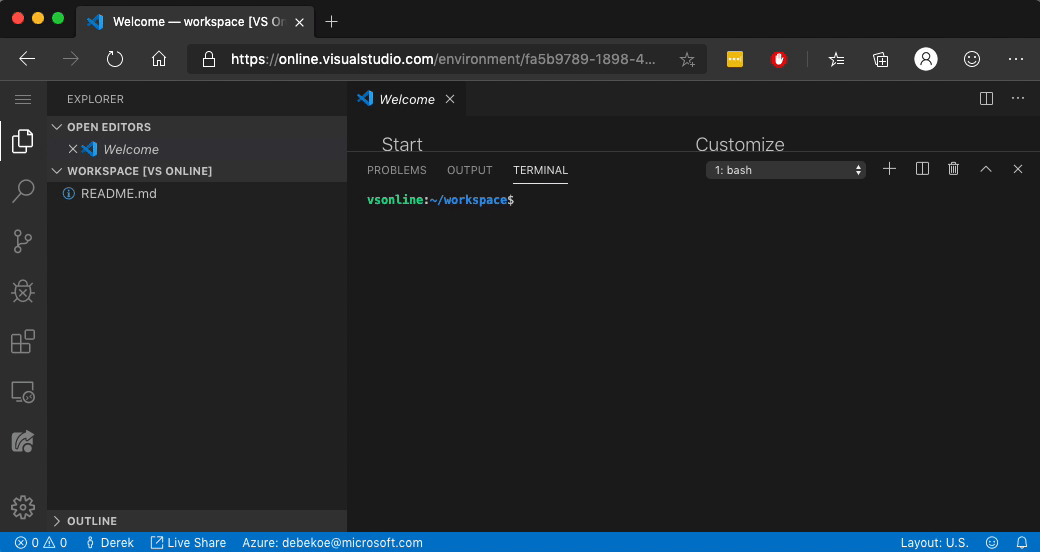This screenshot has width=1040, height=552.
Task: Open editor More Actions menu
Action: (1018, 99)
